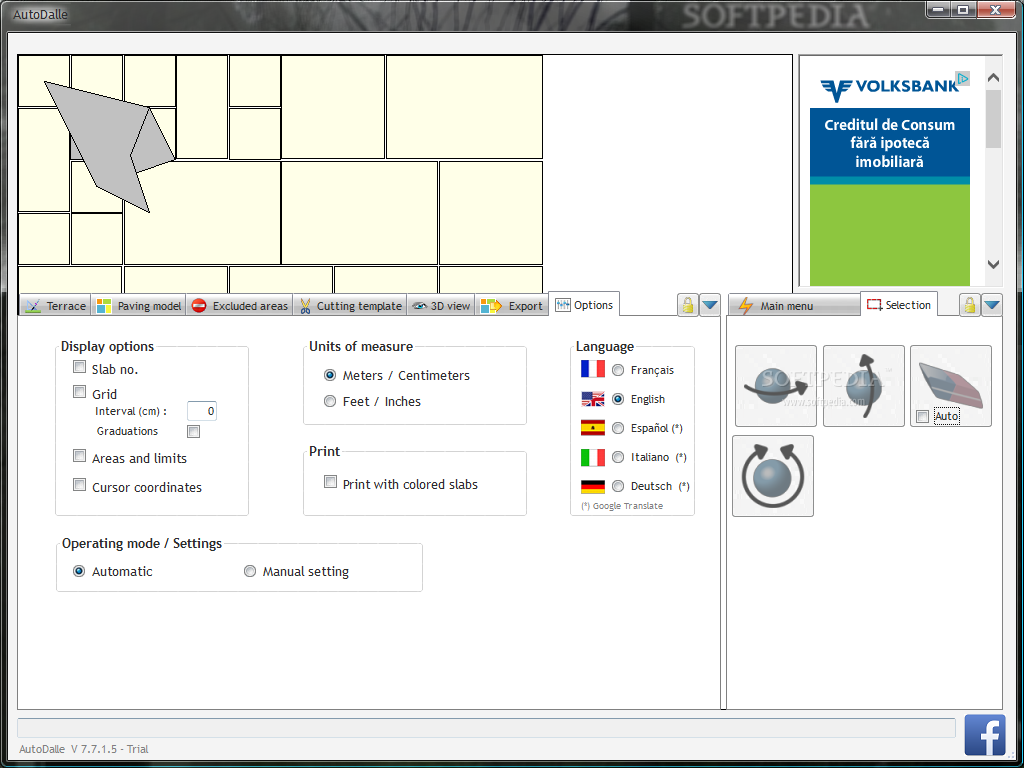Image resolution: width=1024 pixels, height=768 pixels.
Task: Click the ad panel scroll down arrow
Action: 993,264
